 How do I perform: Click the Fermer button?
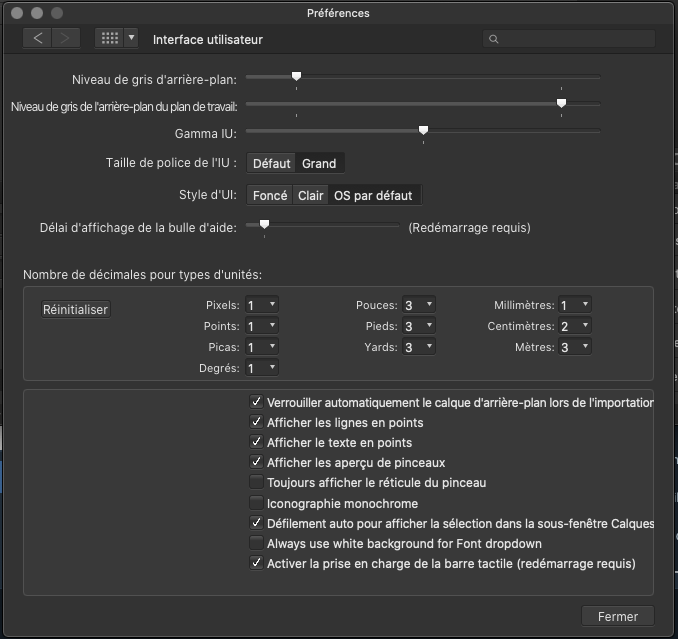617,616
